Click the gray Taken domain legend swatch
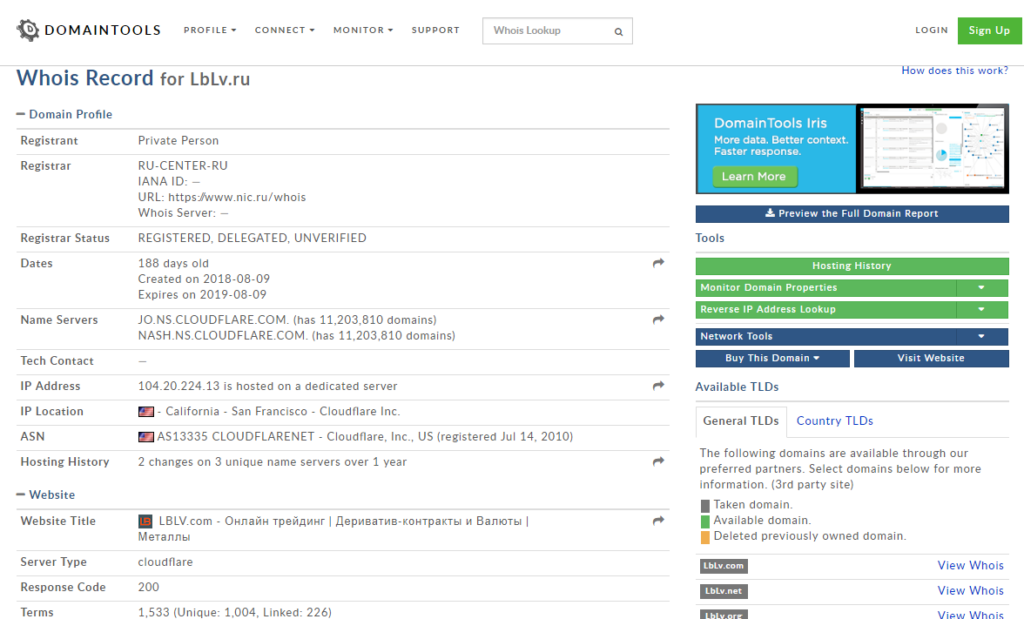Viewport: 1024px width, 619px height. click(705, 505)
